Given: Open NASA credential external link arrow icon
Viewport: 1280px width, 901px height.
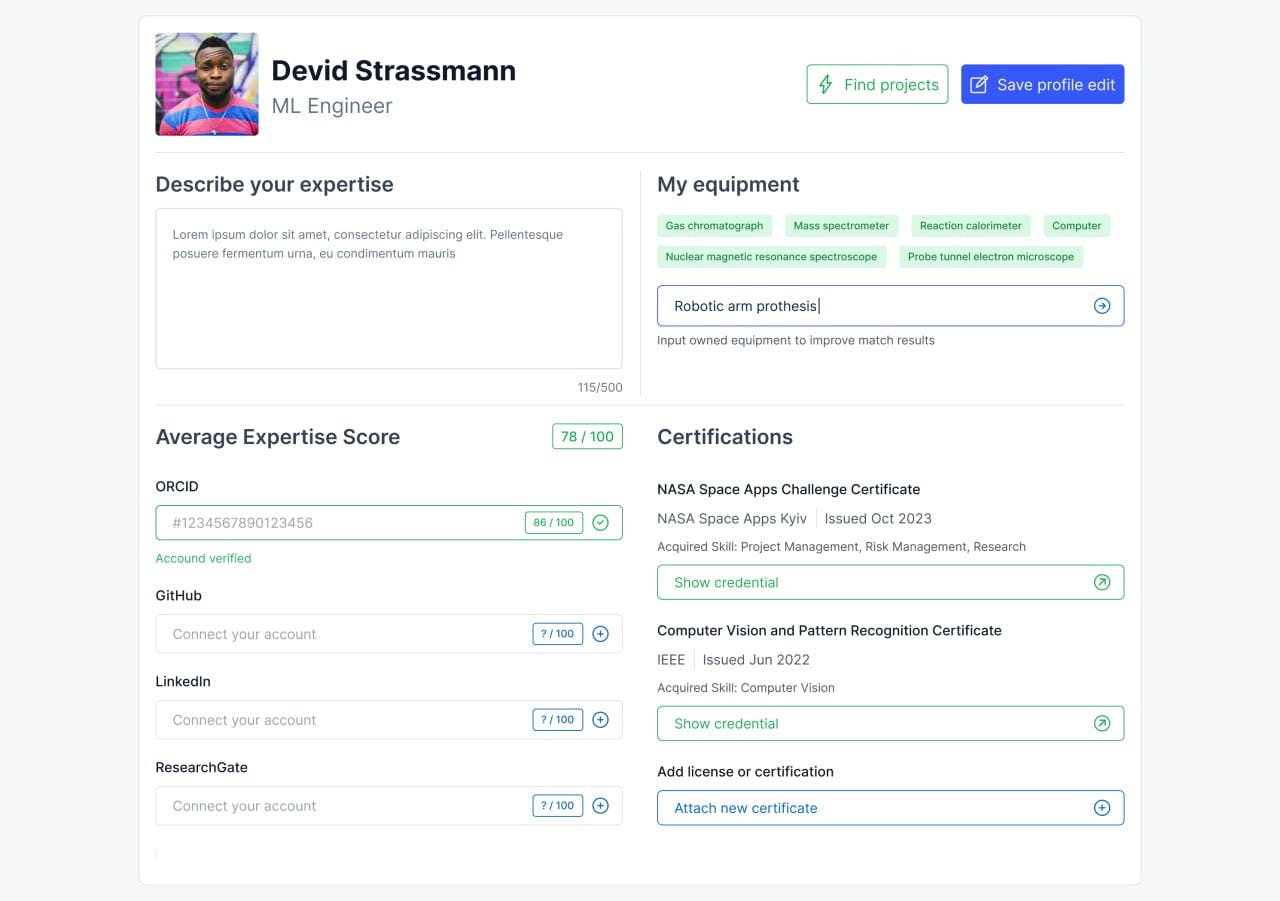Looking at the screenshot, I should [1101, 582].
